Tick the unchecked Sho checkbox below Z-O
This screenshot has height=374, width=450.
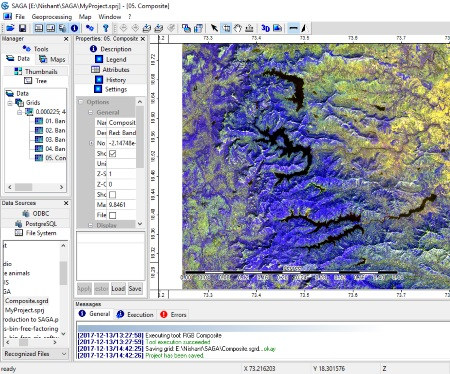tap(113, 194)
